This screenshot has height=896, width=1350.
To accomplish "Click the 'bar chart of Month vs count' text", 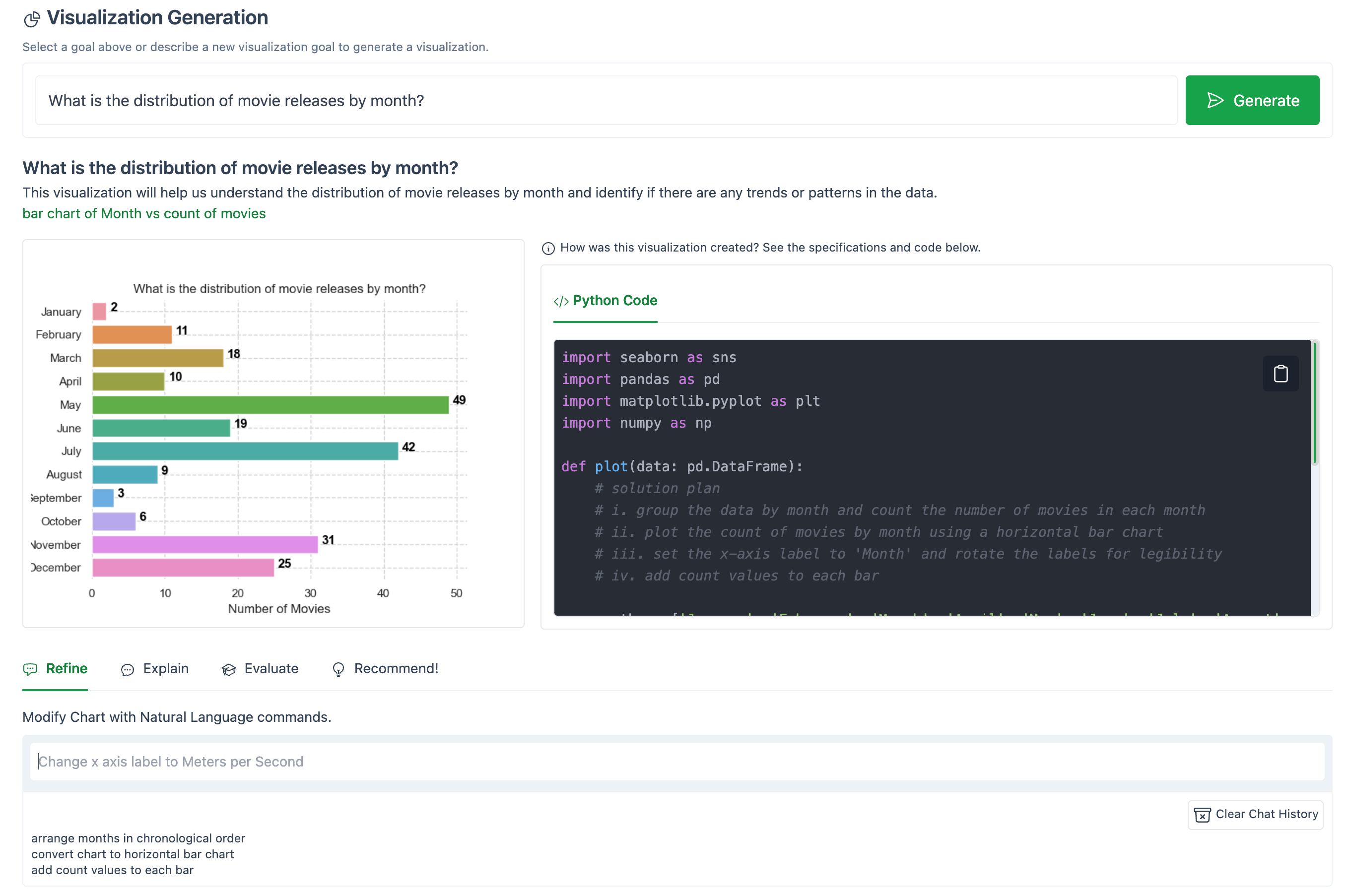I will coord(144,214).
